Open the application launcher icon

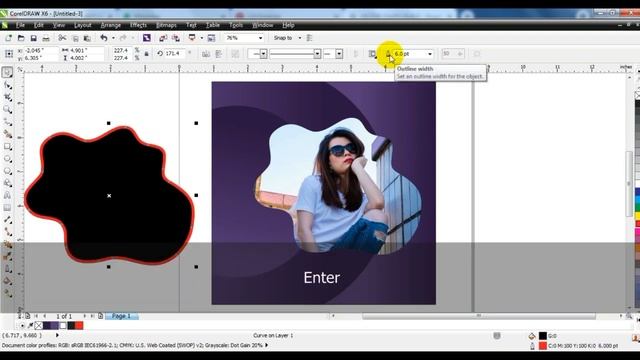click(x=192, y=38)
